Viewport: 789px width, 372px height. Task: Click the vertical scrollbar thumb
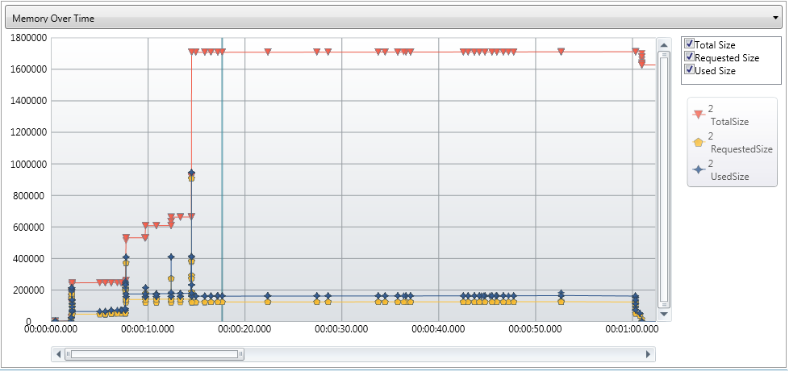click(x=664, y=180)
